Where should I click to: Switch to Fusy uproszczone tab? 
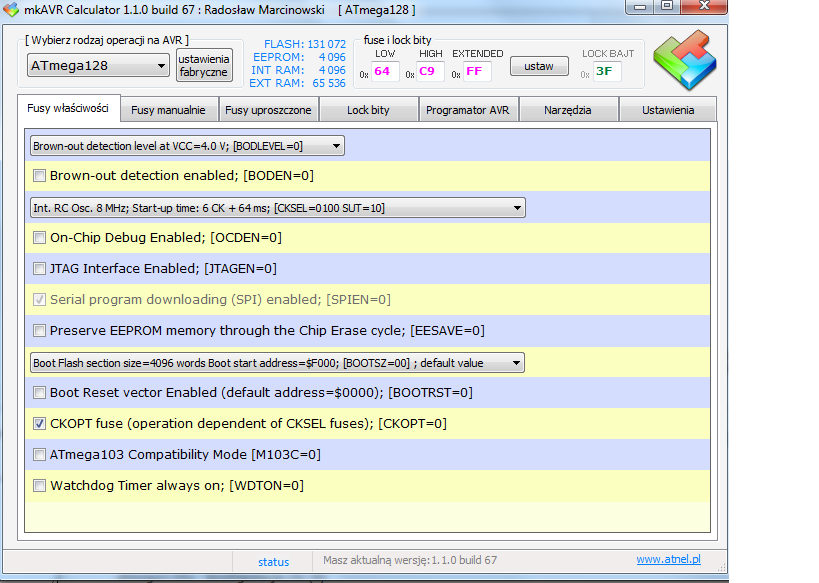tap(268, 110)
